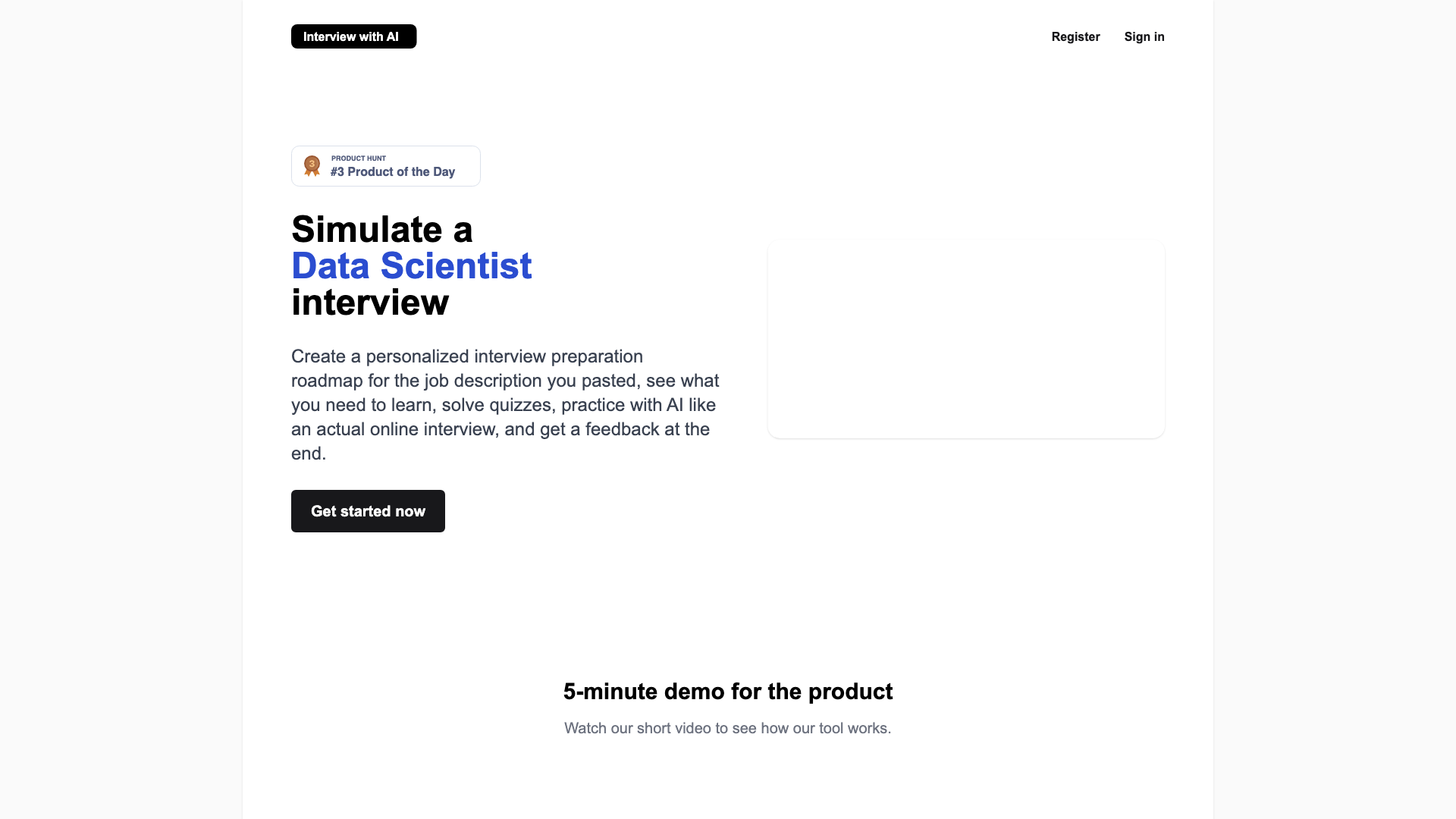Click the 5-minute demo for the product heading
This screenshot has height=819, width=1456.
tap(728, 692)
